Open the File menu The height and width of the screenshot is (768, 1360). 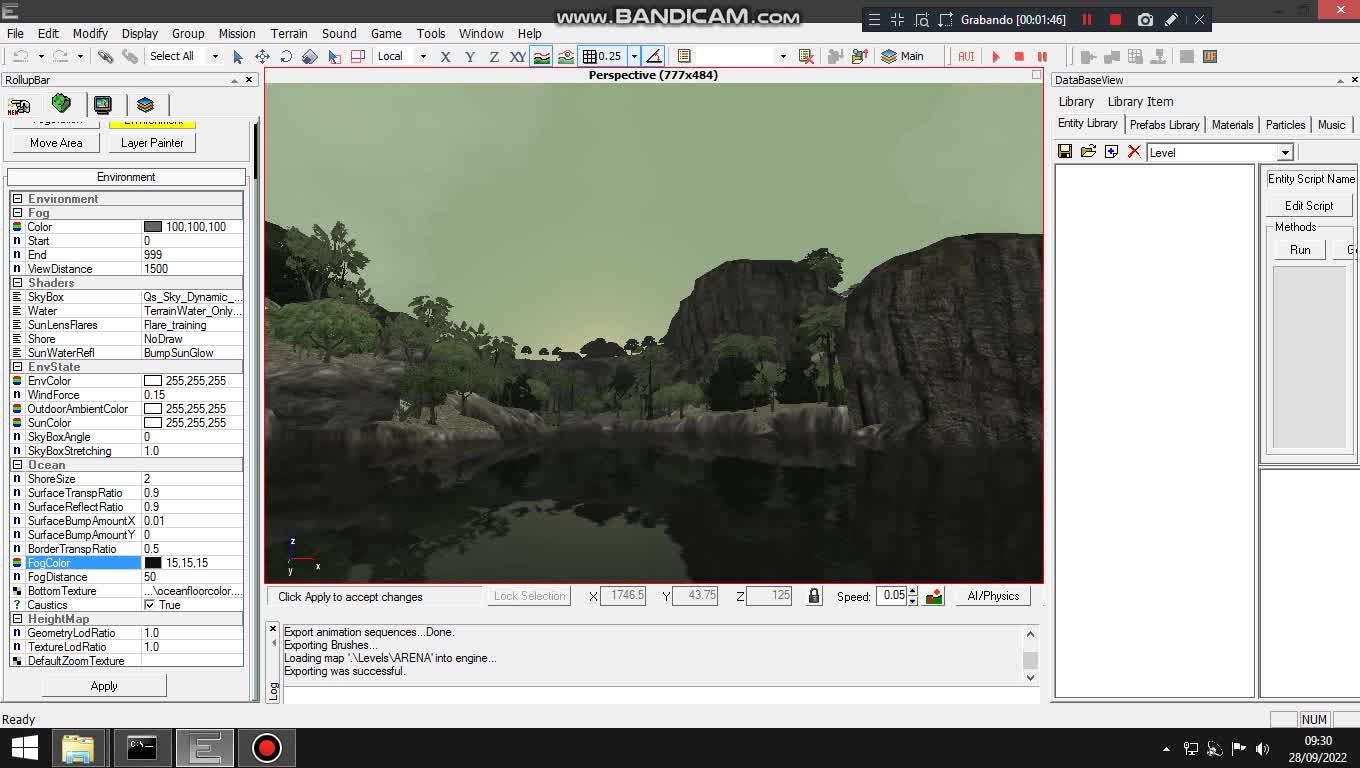click(16, 33)
